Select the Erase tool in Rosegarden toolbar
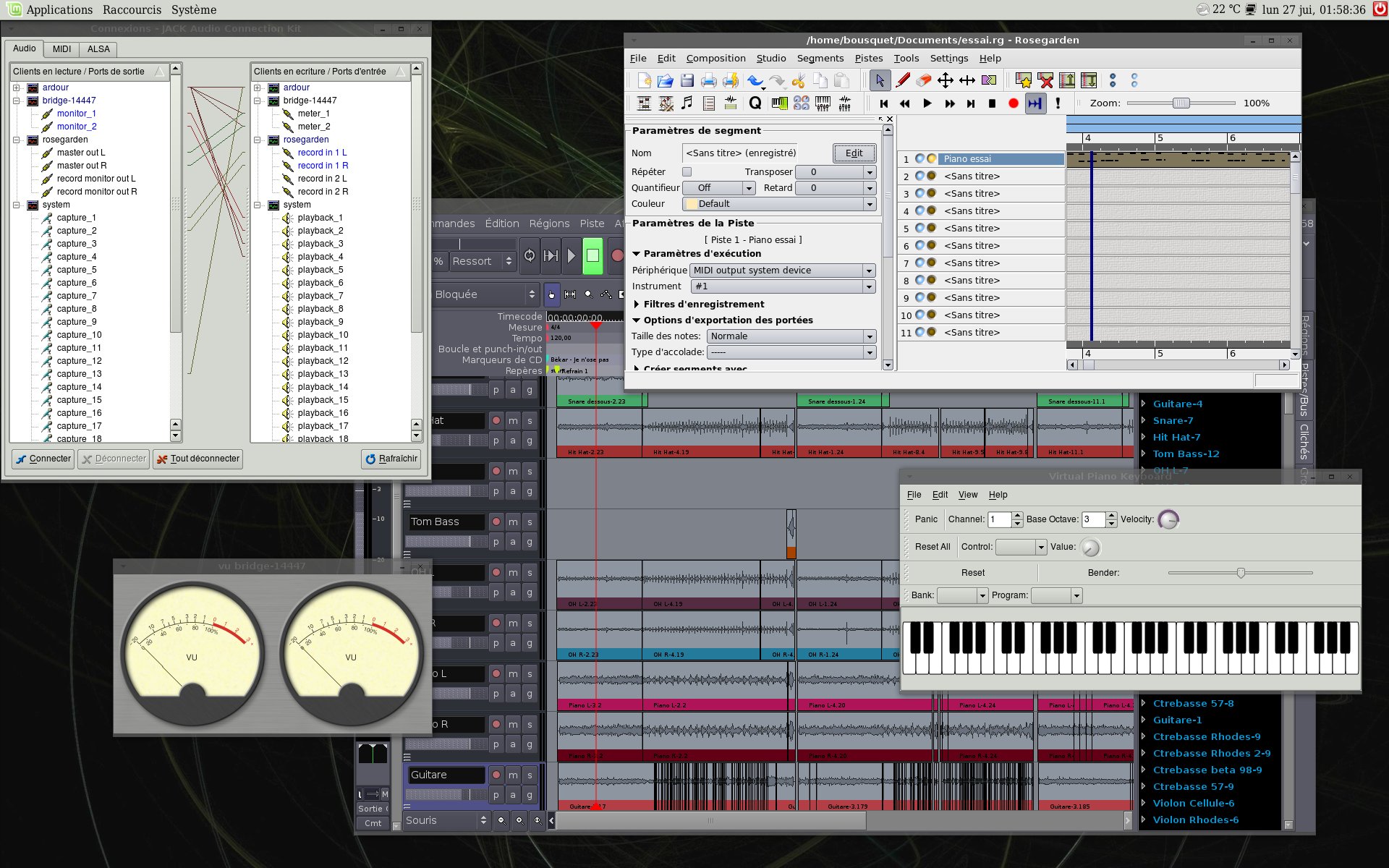 [924, 80]
